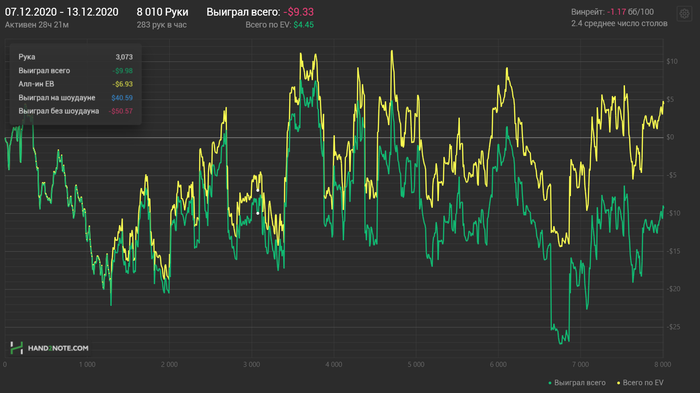Click the x-axis label 1 000

tap(87, 365)
